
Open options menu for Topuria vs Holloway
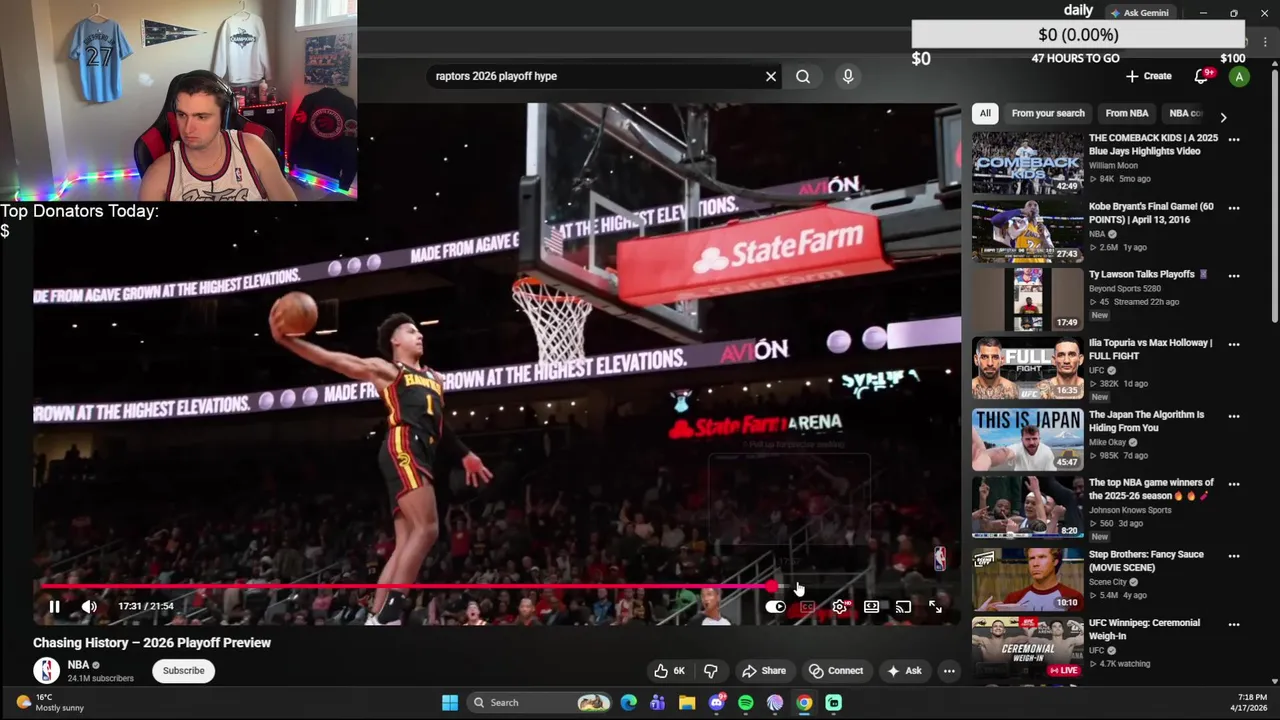1234,344
